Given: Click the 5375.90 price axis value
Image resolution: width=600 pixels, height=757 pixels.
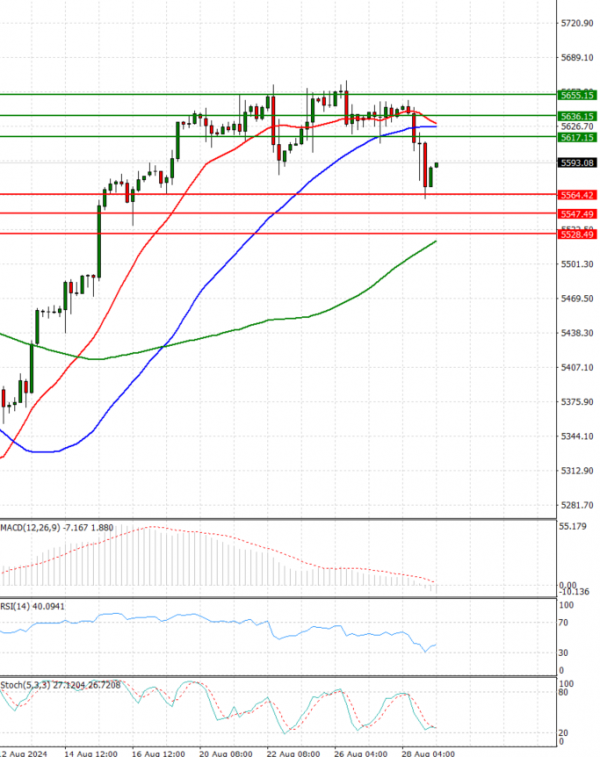Looking at the screenshot, I should (577, 402).
